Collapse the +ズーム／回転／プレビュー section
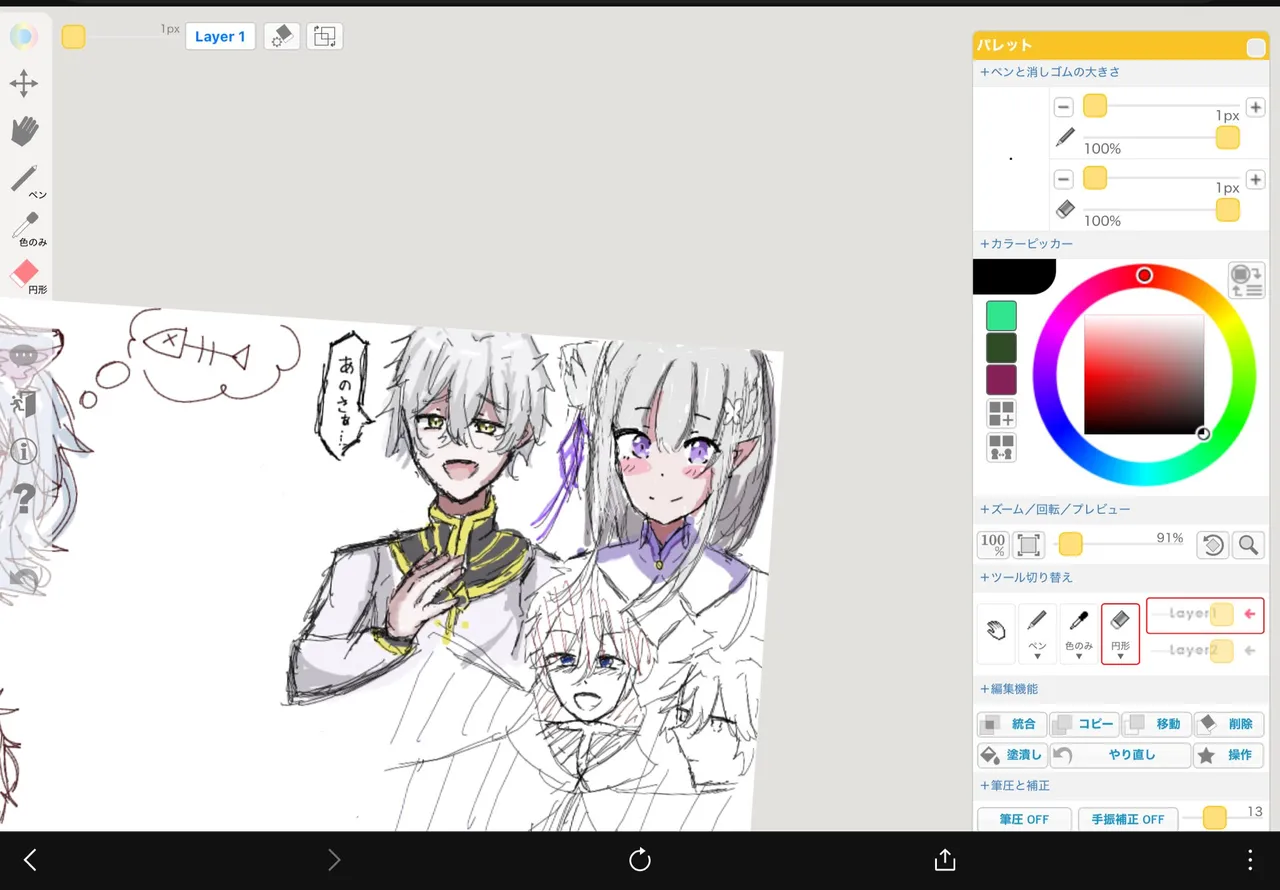The image size is (1280, 890). click(x=1055, y=510)
